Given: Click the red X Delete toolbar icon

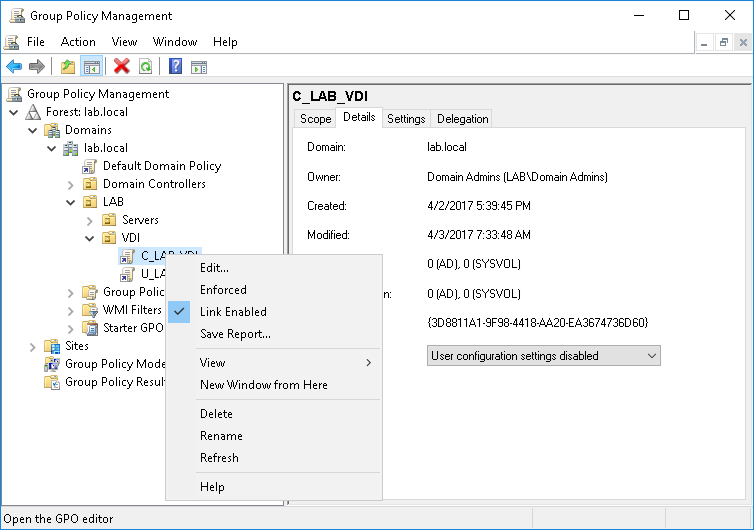Looking at the screenshot, I should point(122,66).
